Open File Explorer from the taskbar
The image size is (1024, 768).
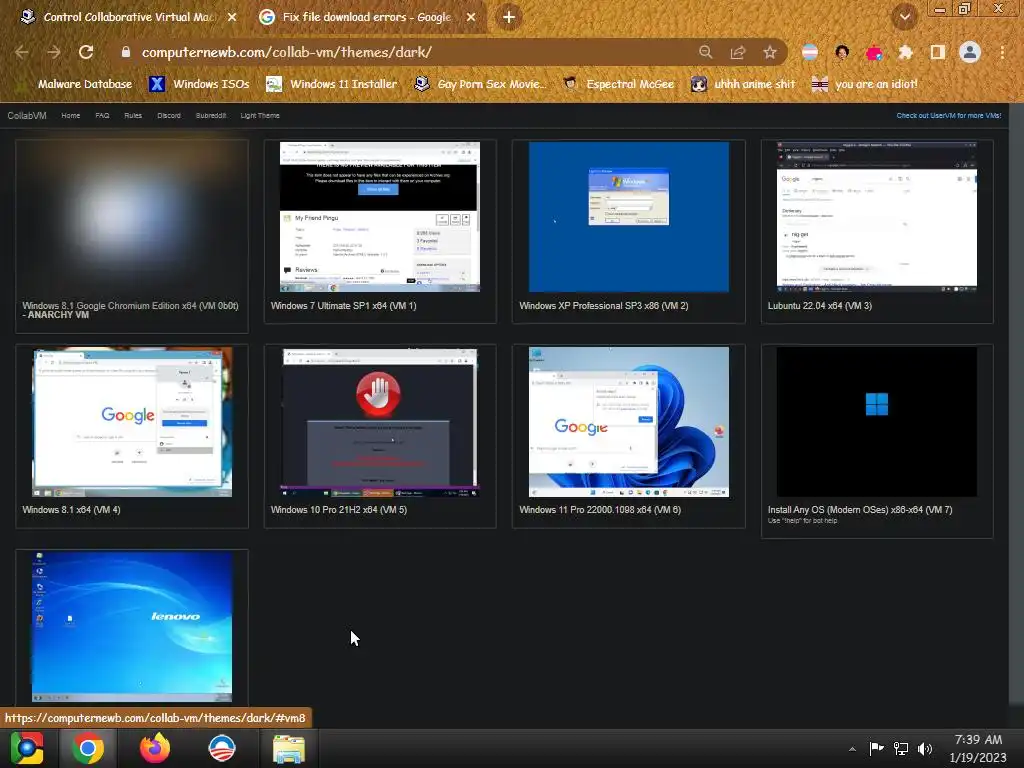click(x=288, y=749)
